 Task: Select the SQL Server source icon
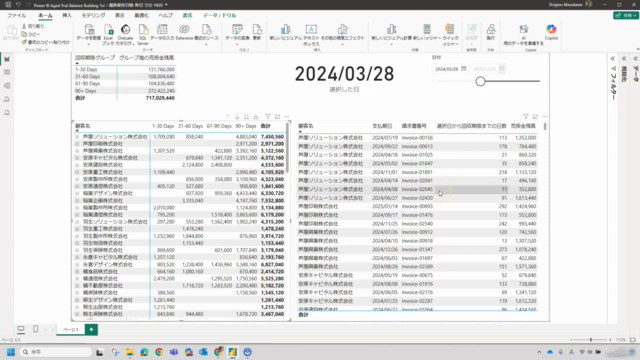pyautogui.click(x=143, y=30)
